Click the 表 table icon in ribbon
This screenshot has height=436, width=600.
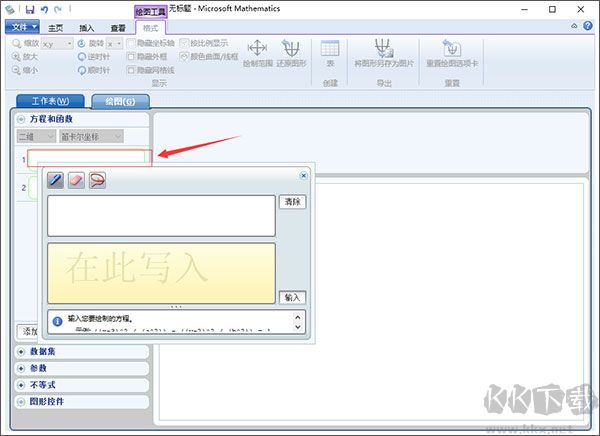(x=330, y=48)
